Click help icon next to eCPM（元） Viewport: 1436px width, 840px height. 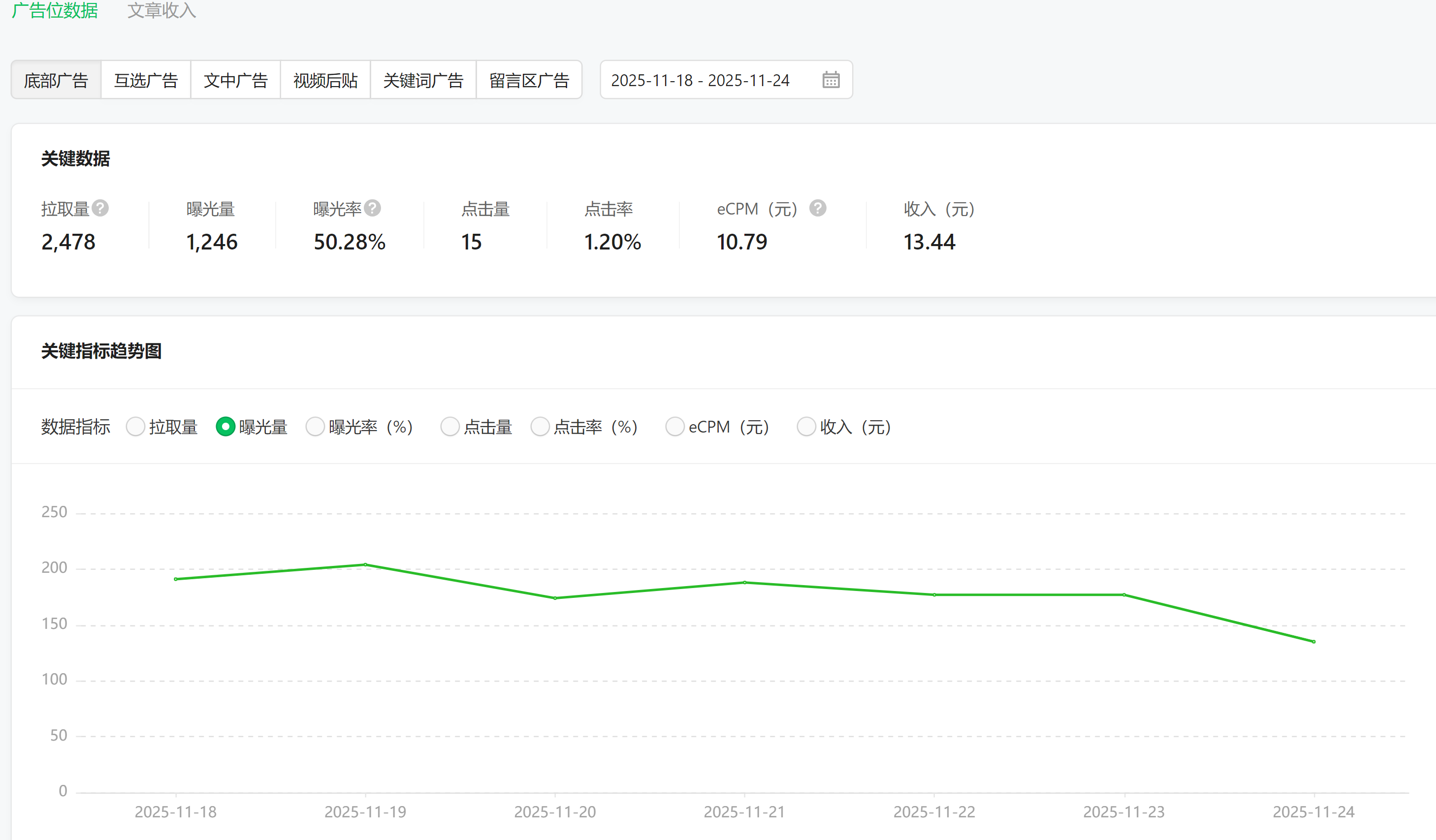point(818,209)
